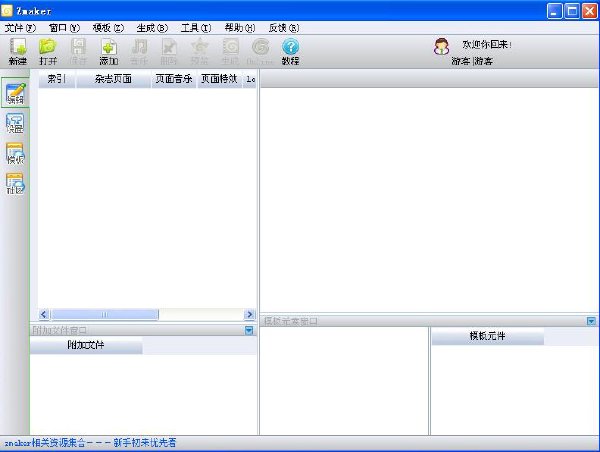The width and height of the screenshot is (600, 452).
Task: Collapse the 模板元素窗口 panel arrow
Action: point(591,321)
